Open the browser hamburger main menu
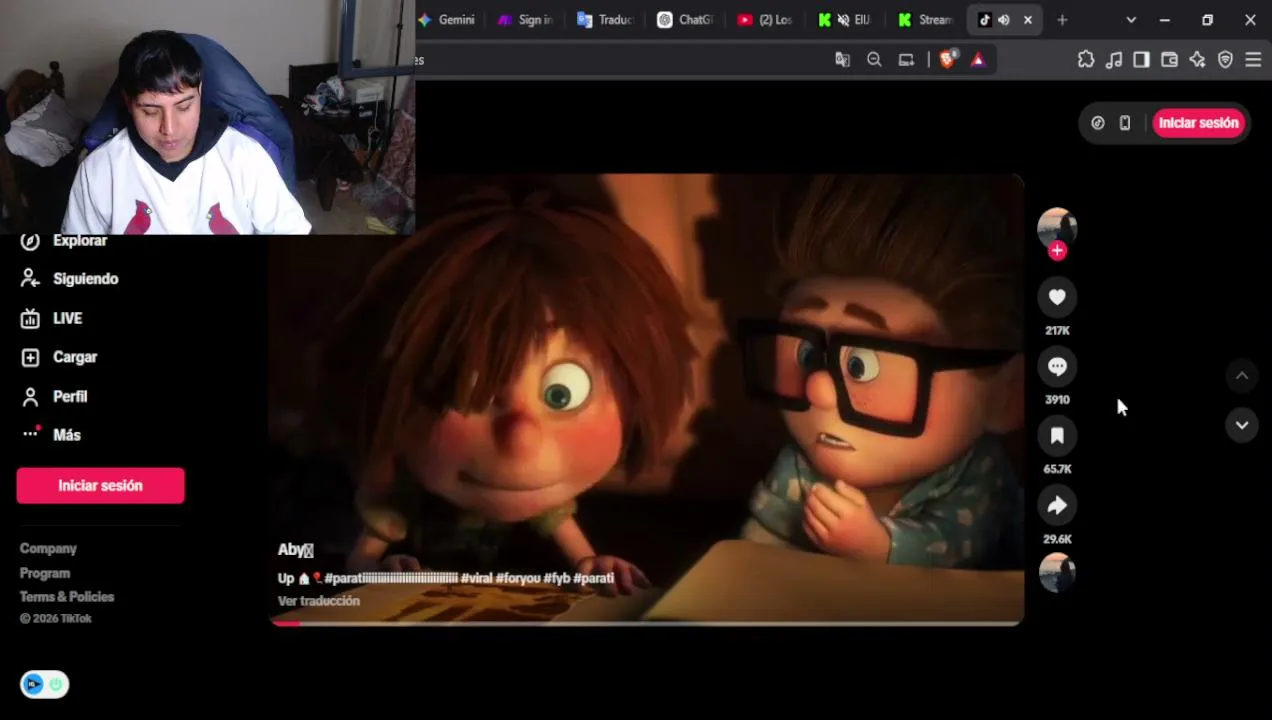 coord(1253,60)
